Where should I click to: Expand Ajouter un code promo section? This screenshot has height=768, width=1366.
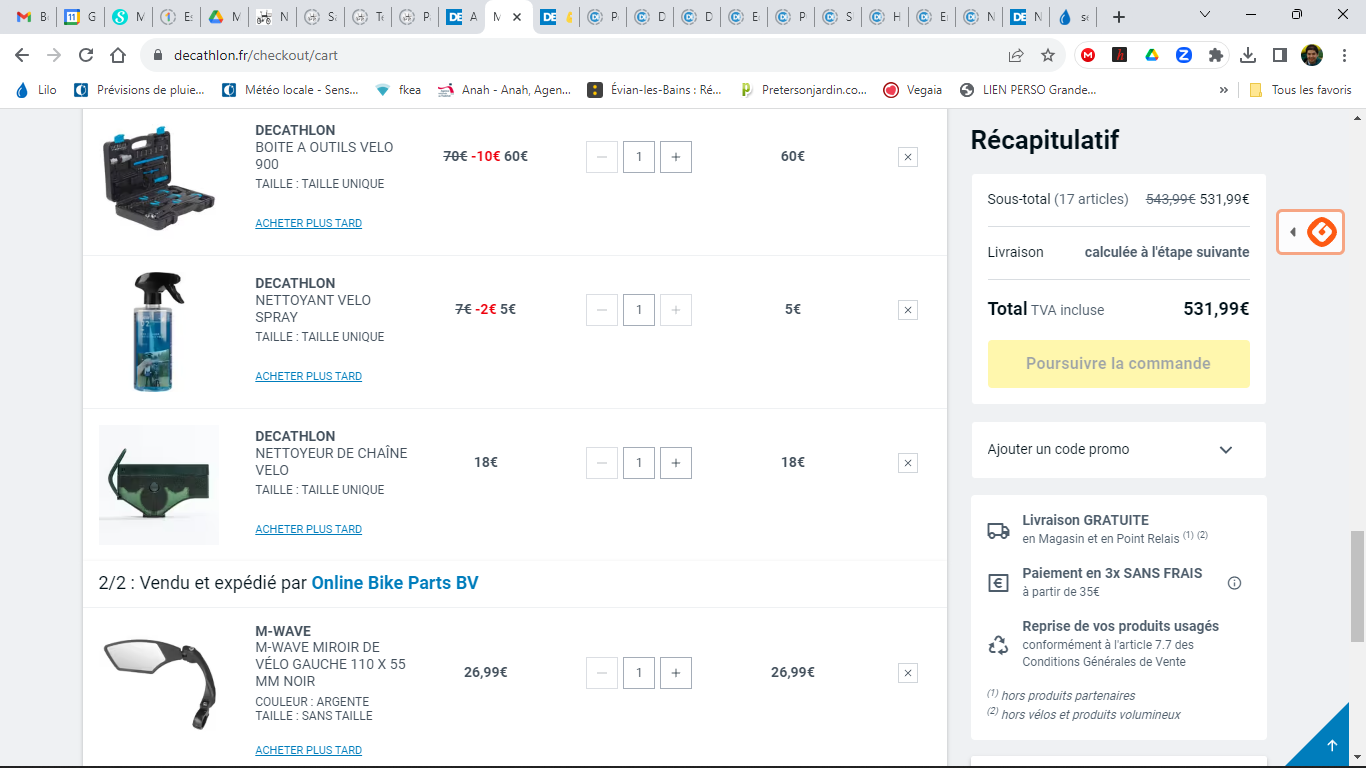(x=1118, y=450)
